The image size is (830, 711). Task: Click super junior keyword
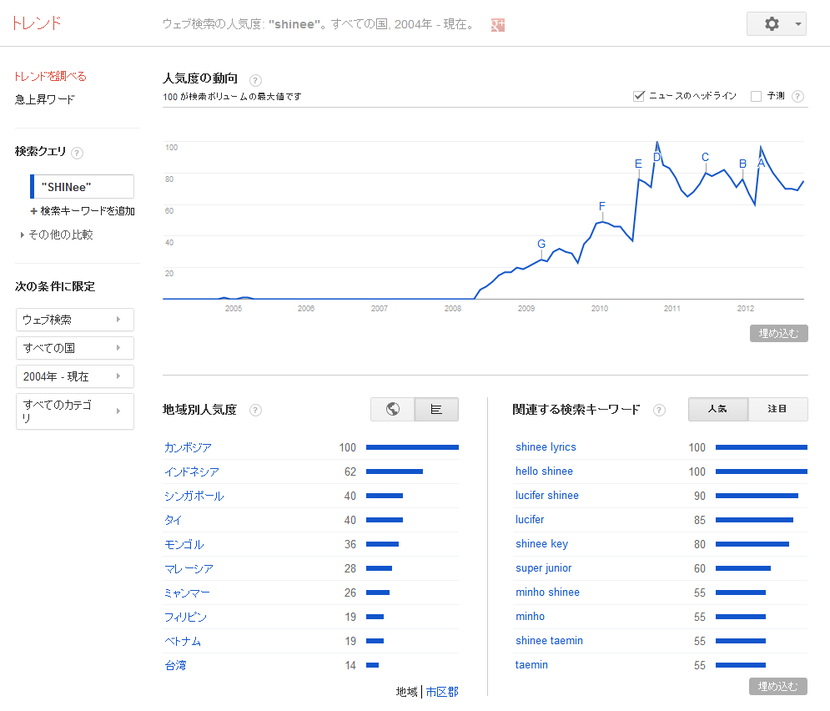point(544,568)
